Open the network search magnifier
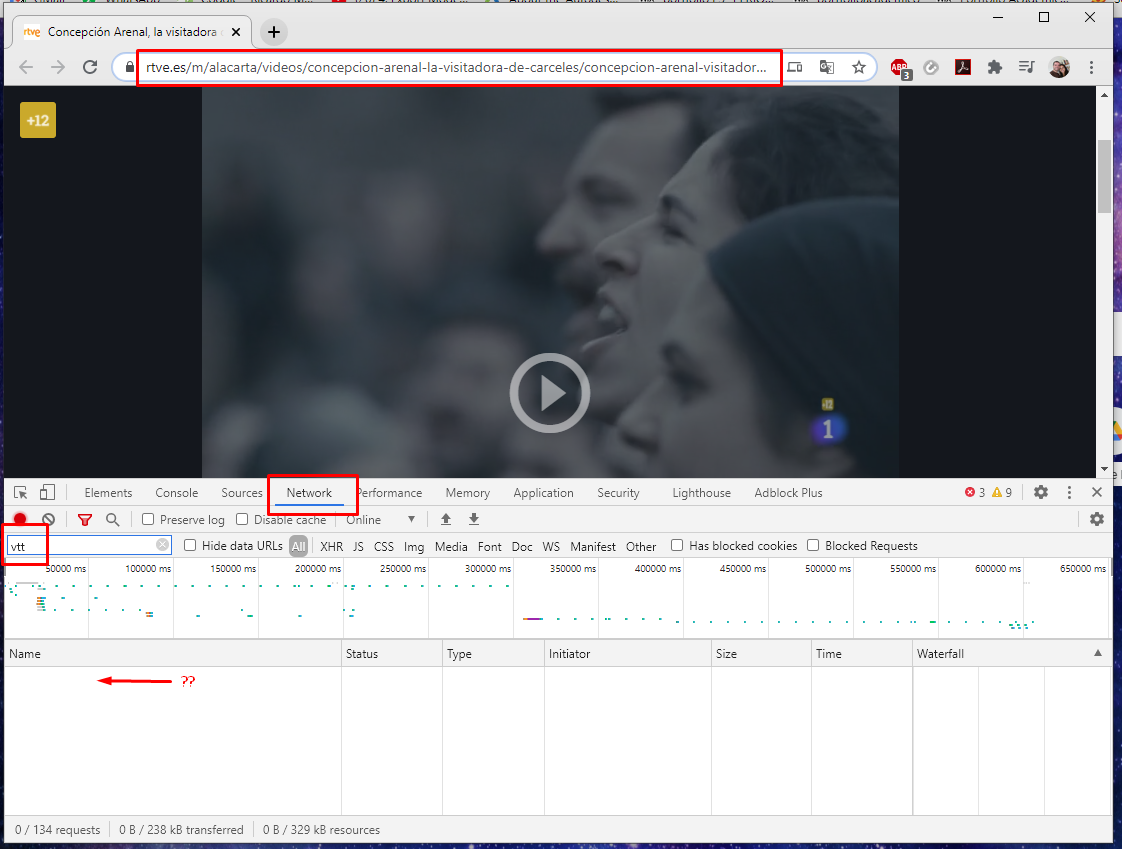 pyautogui.click(x=113, y=520)
